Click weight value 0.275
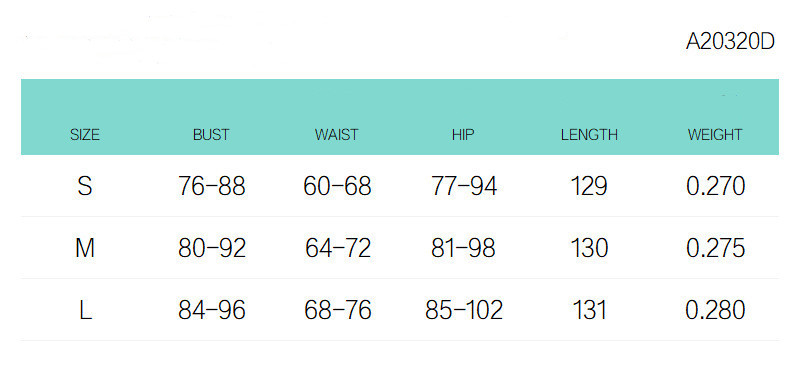800x379 pixels. click(715, 248)
